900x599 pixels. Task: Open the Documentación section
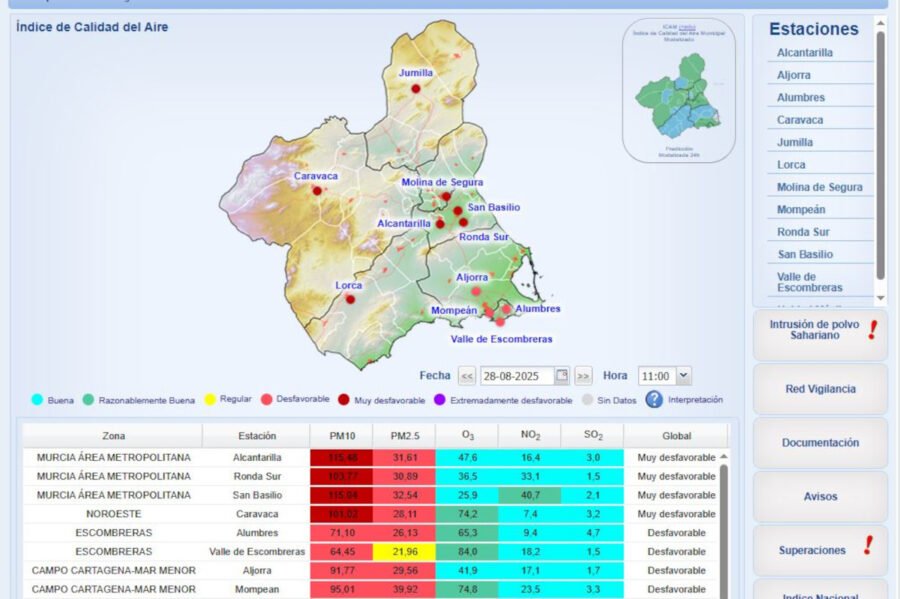point(820,443)
